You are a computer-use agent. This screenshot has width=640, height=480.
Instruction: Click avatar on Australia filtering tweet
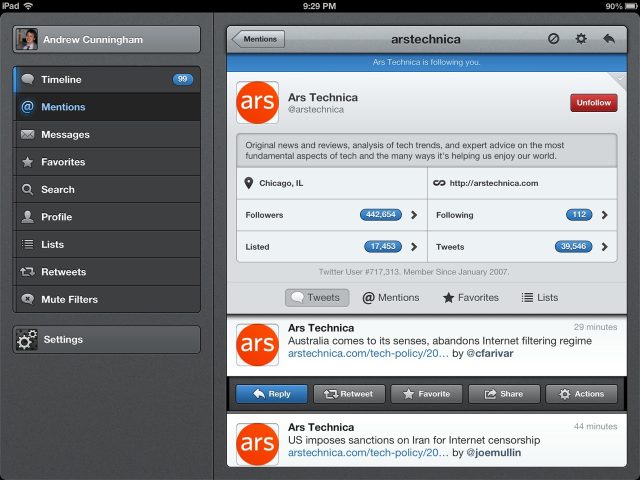258,345
